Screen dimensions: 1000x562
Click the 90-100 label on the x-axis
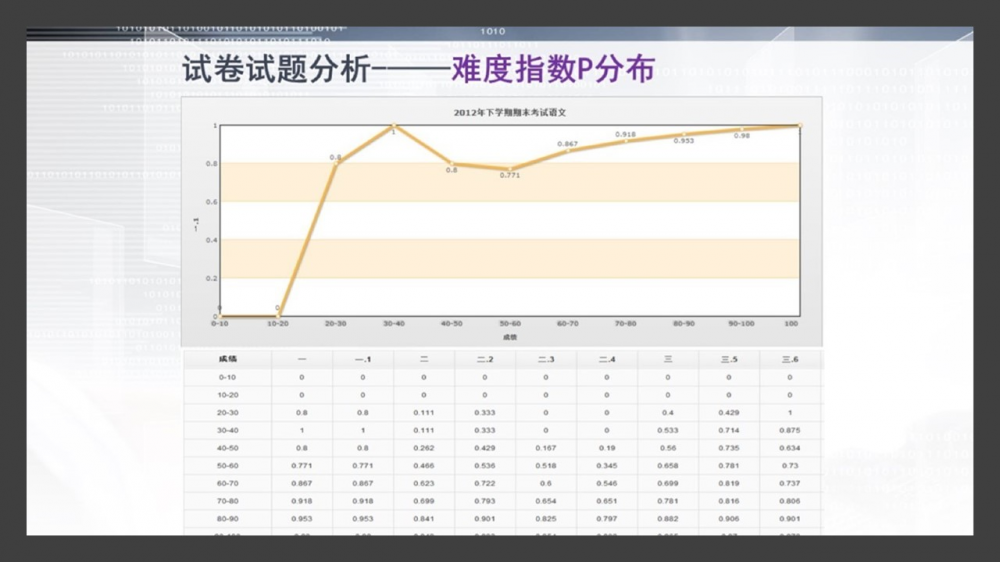(742, 324)
